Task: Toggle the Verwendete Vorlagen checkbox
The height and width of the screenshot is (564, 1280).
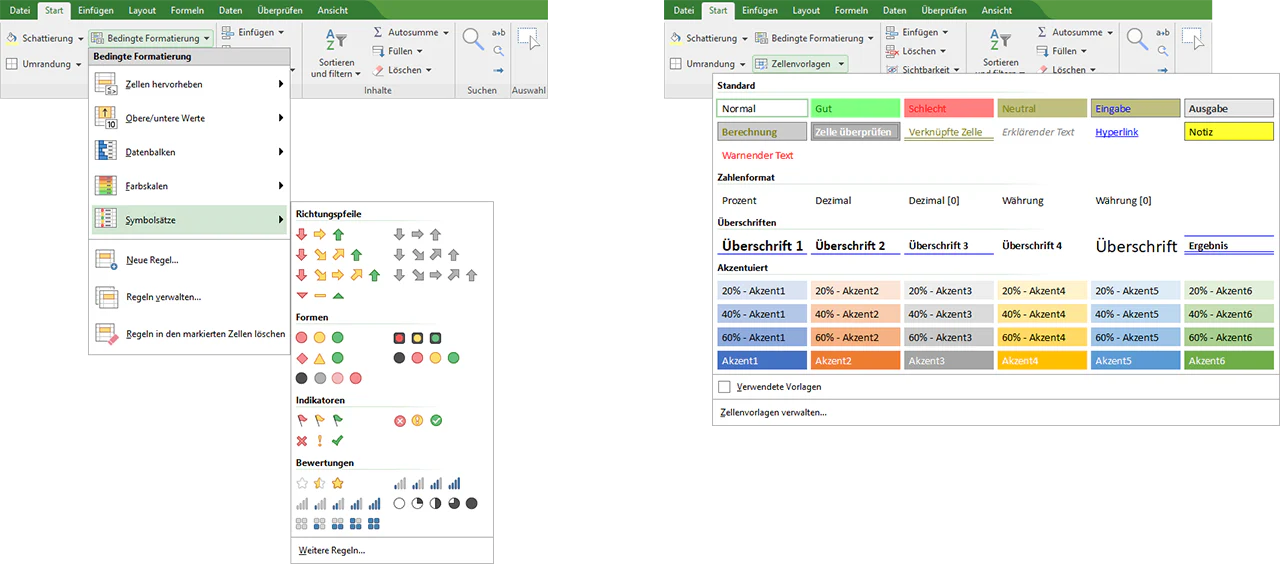Action: coord(724,386)
